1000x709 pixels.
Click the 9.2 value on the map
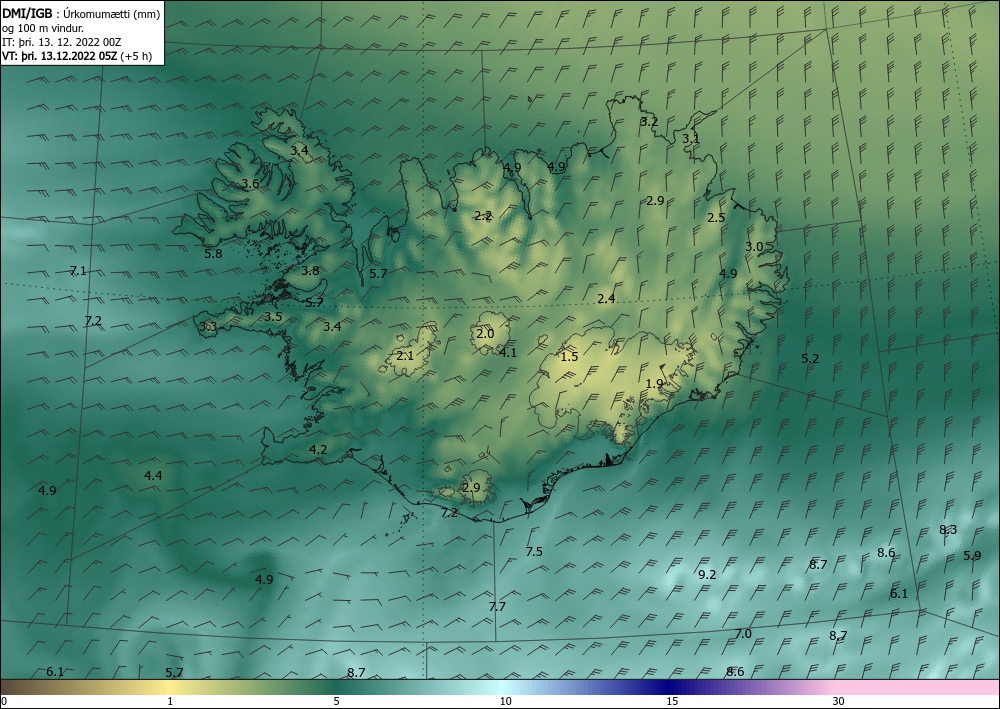point(707,574)
